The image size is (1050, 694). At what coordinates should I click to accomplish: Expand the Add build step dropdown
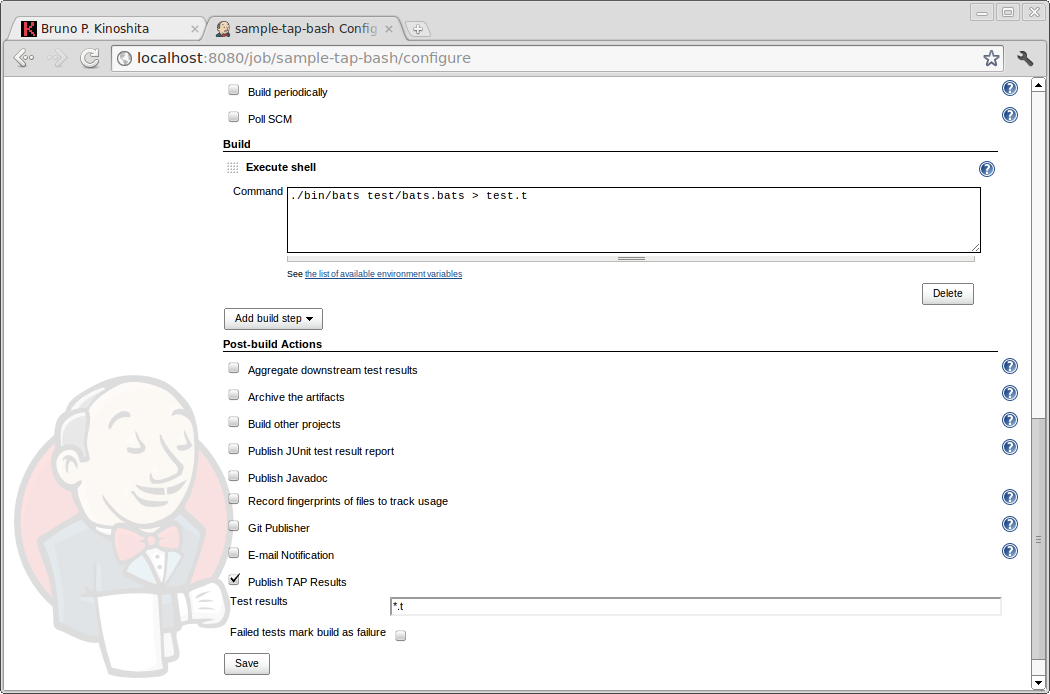(273, 319)
